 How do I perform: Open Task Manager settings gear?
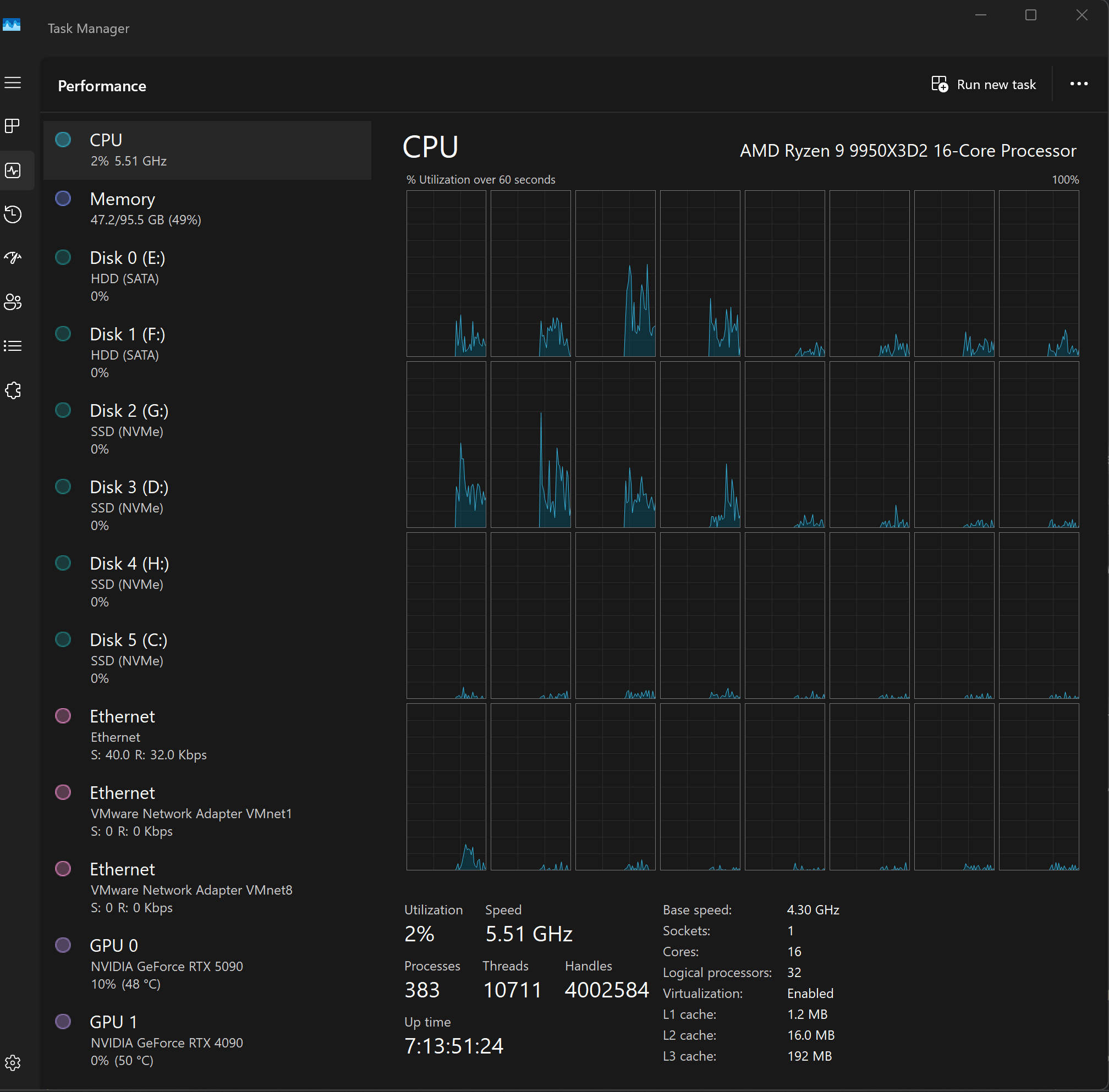13,1063
